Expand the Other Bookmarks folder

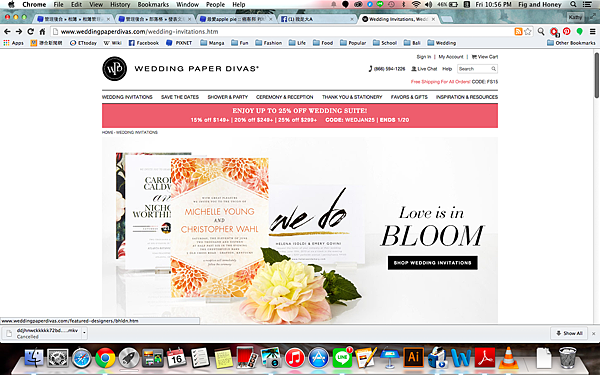(571, 43)
